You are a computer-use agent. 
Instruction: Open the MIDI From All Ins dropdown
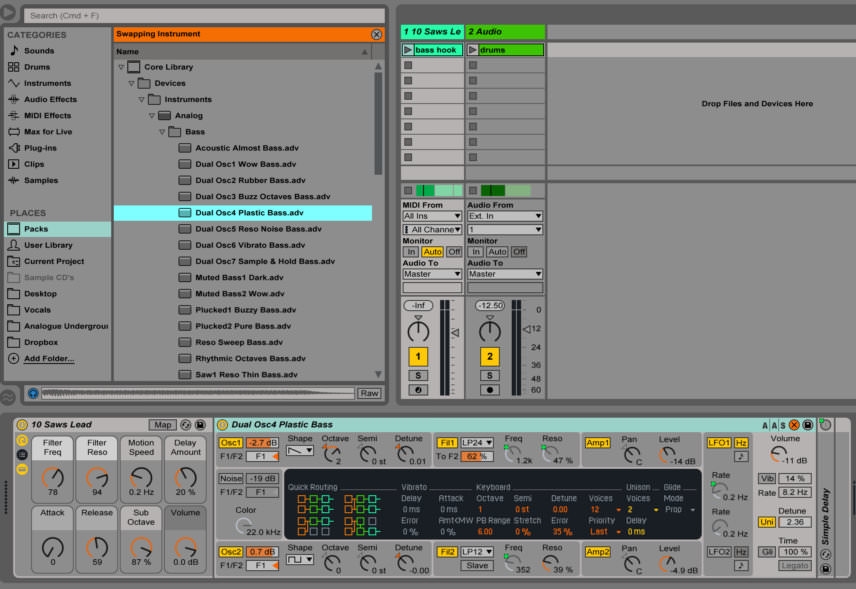coord(432,216)
